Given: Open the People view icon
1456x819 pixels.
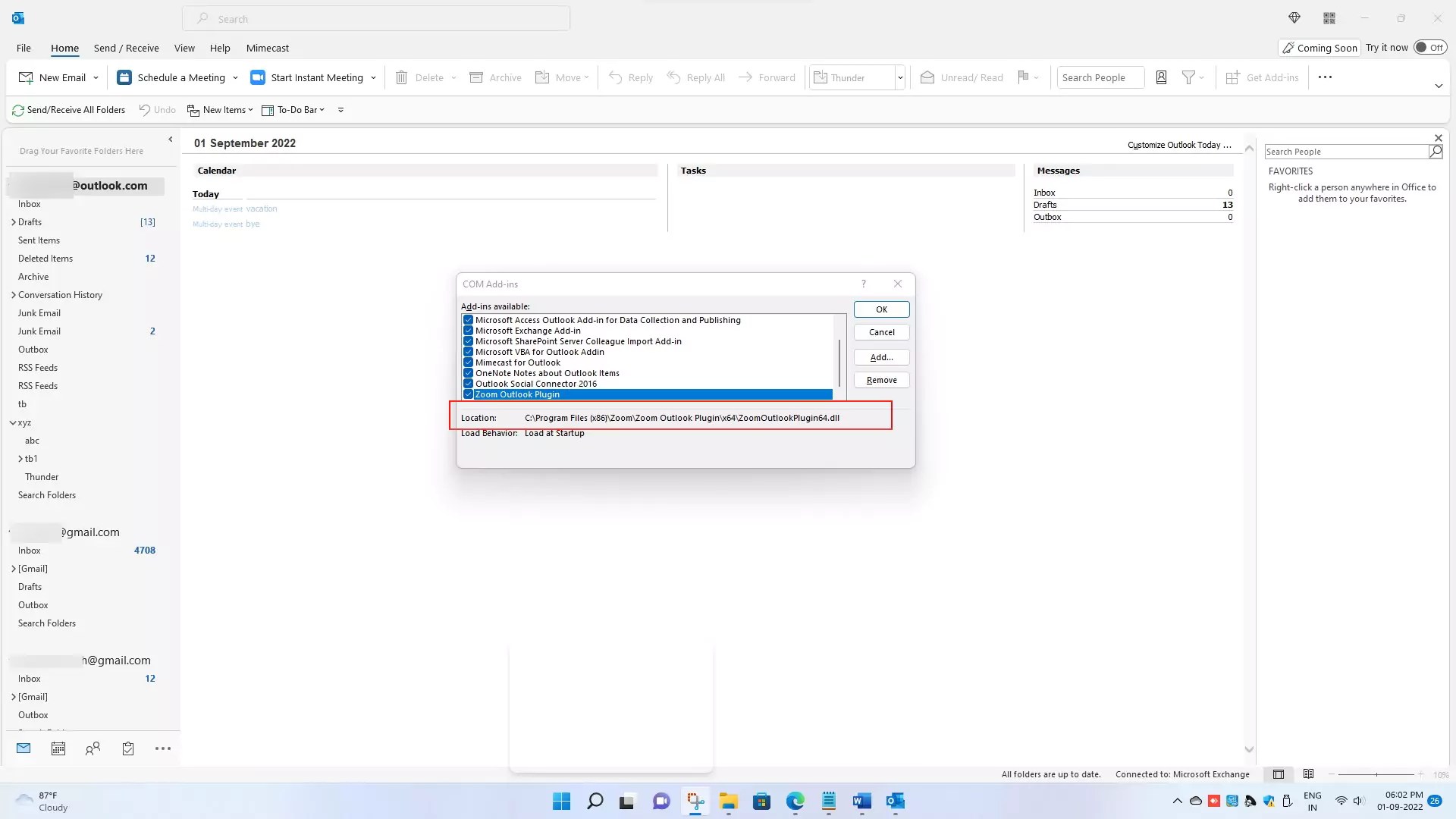Looking at the screenshot, I should click(x=93, y=748).
